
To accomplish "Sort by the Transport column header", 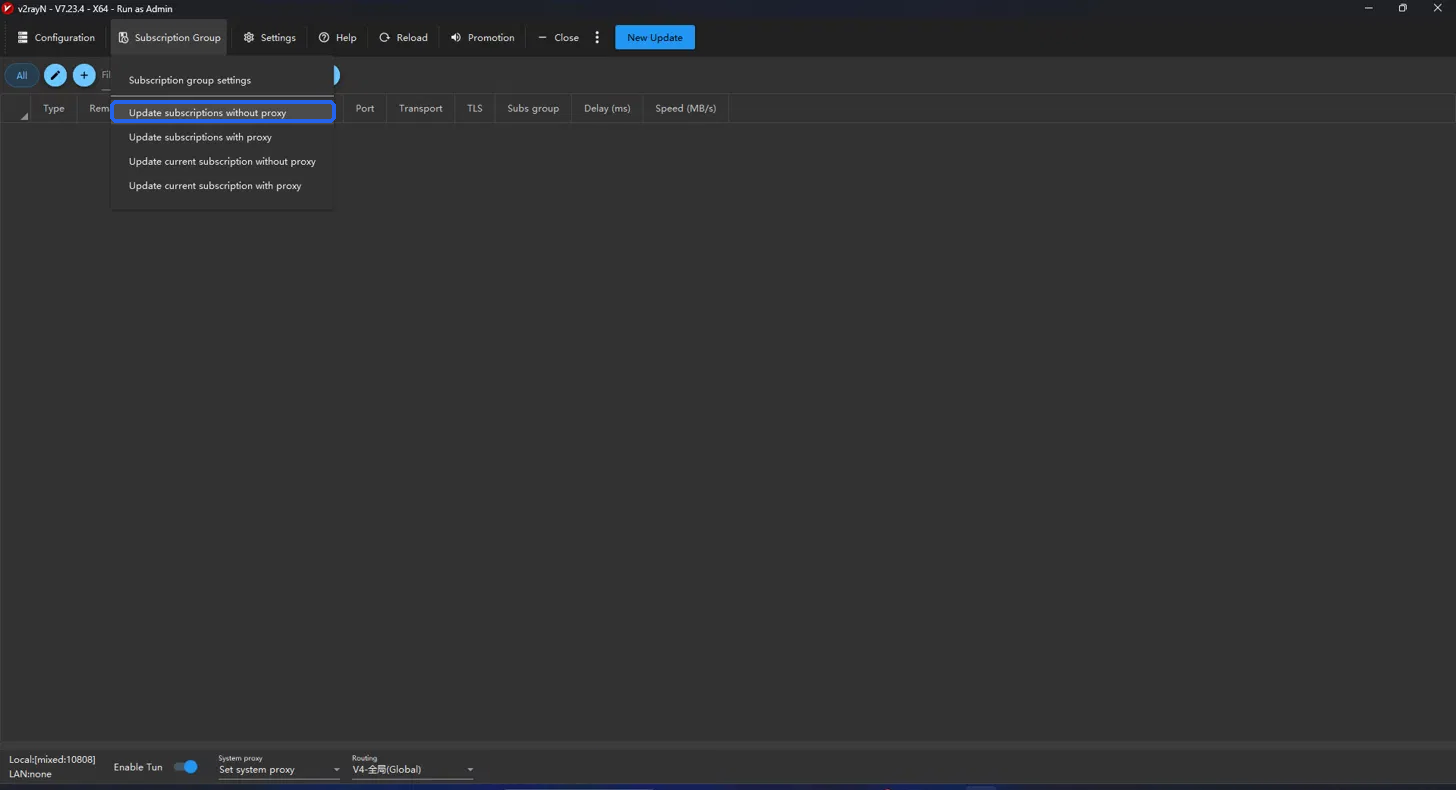I will pos(421,108).
